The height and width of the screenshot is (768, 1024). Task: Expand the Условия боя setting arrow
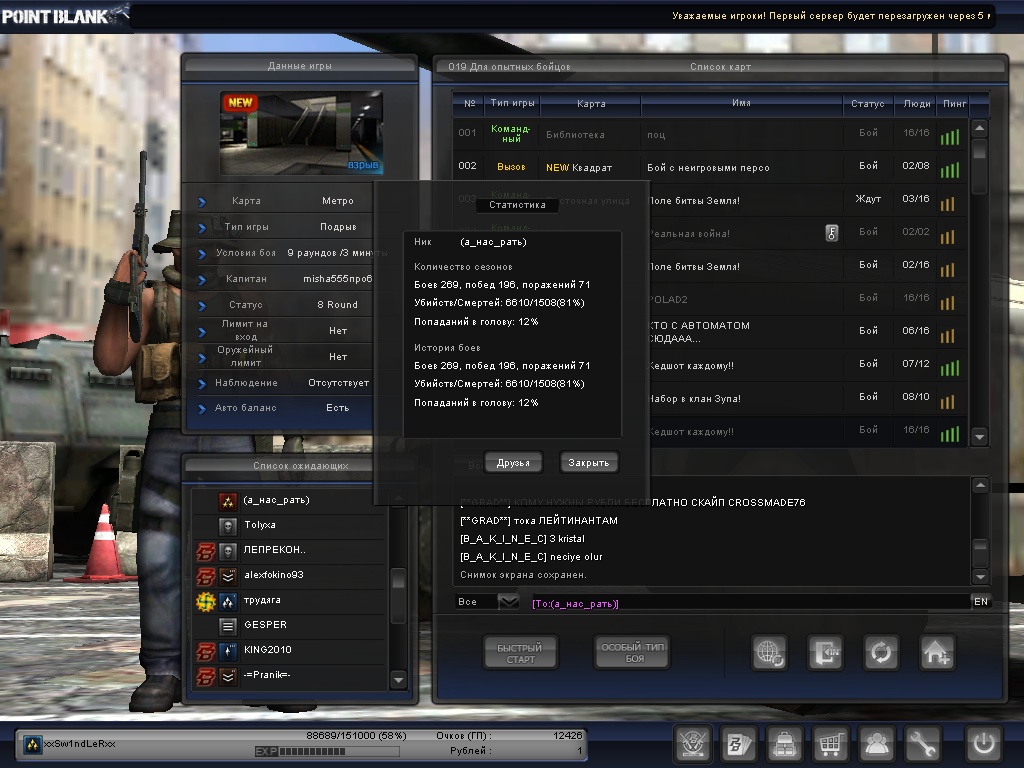[202, 254]
